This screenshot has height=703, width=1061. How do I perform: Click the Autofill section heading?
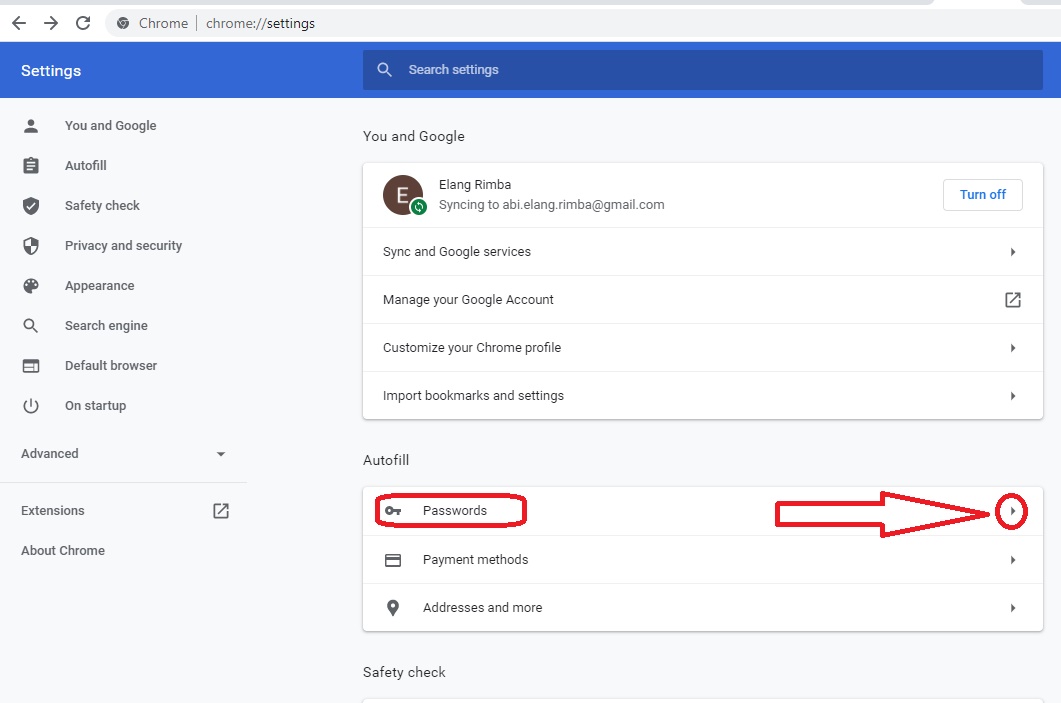(x=386, y=460)
